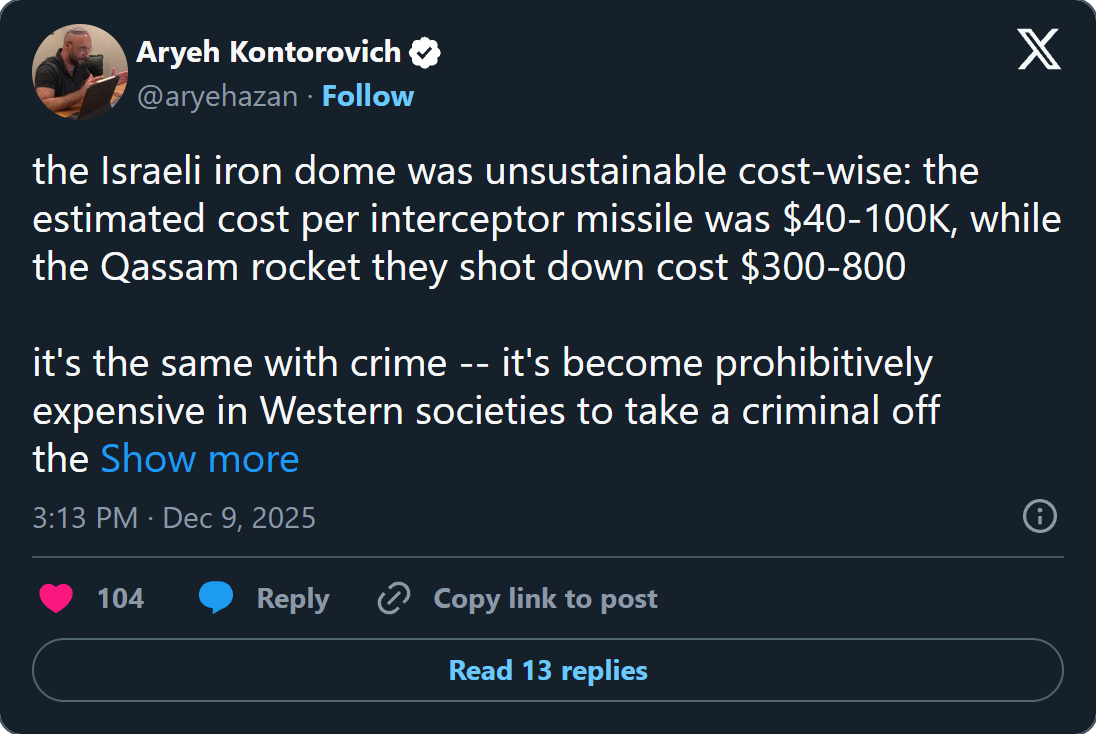Click the @aryehazan handle
This screenshot has width=1096, height=734.
pyautogui.click(x=217, y=96)
